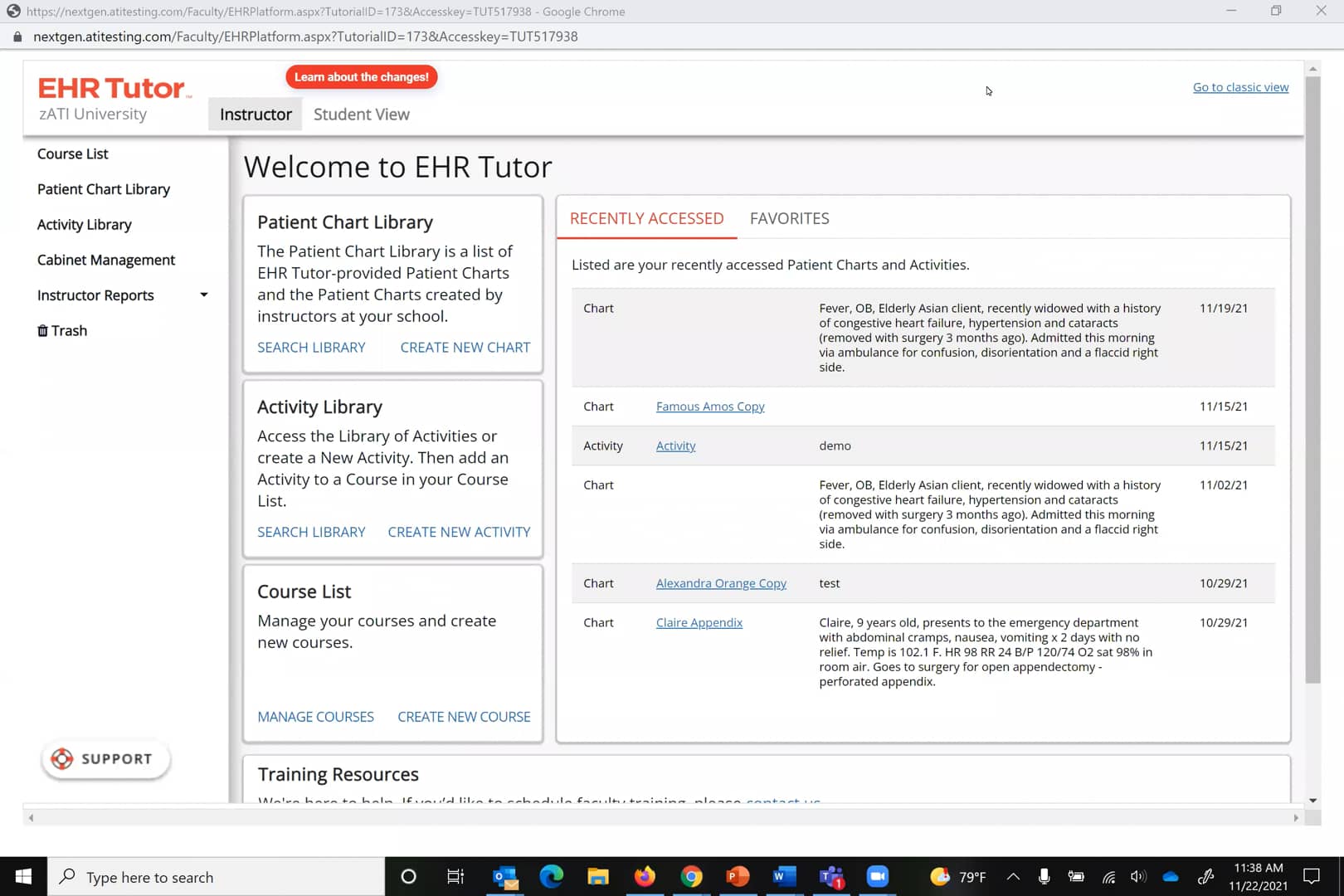Viewport: 1344px width, 896px height.
Task: Click the Support life-ring icon
Action: [x=61, y=758]
